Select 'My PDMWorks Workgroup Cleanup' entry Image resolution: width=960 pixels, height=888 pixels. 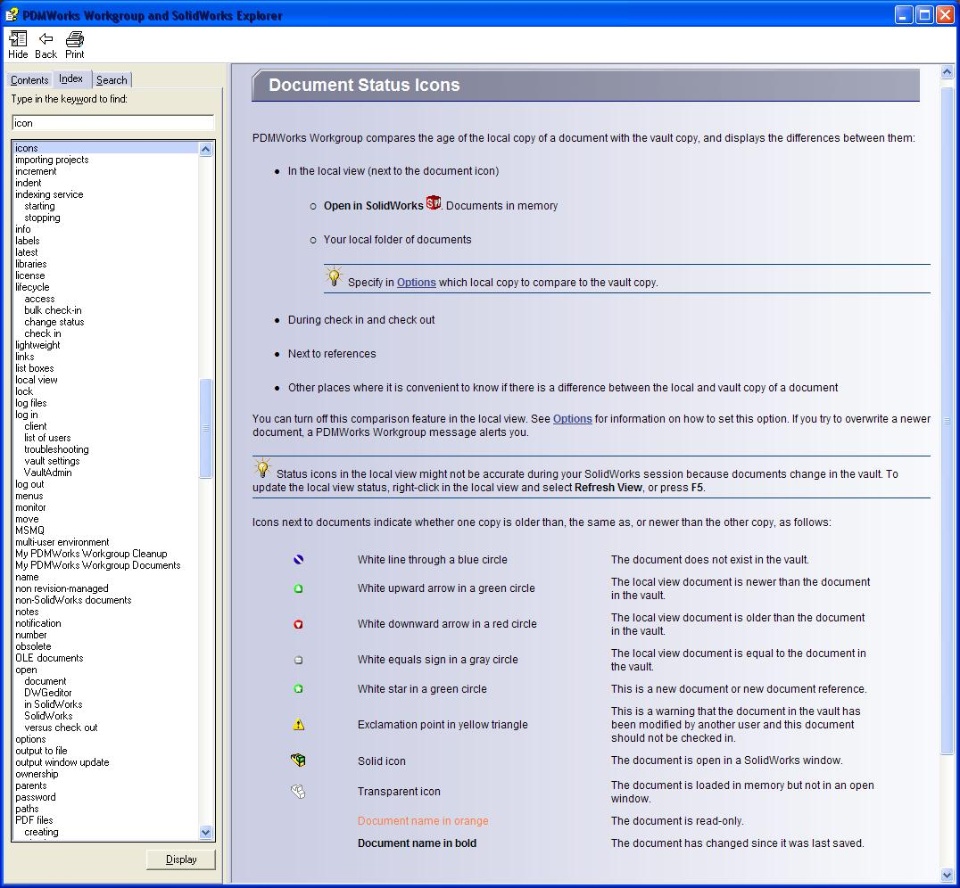[91, 554]
